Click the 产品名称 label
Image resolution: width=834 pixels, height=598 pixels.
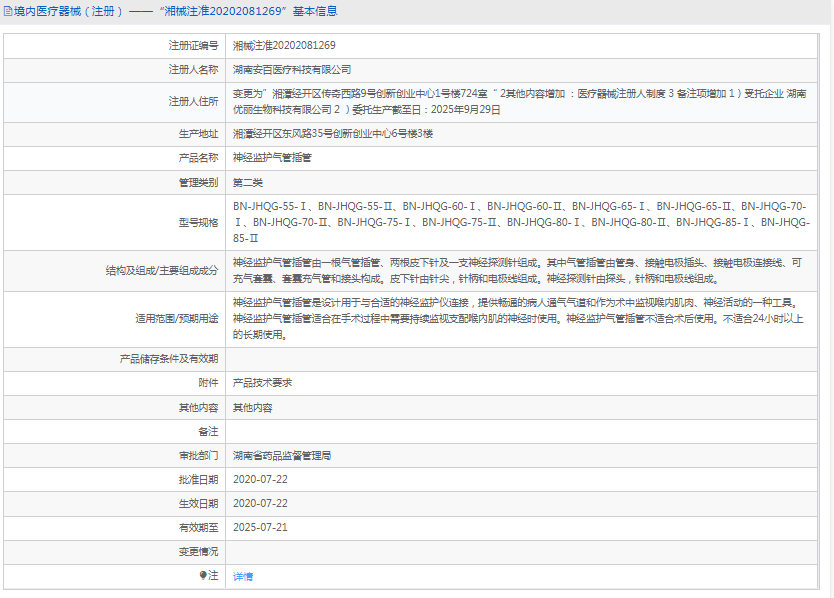pyautogui.click(x=198, y=158)
